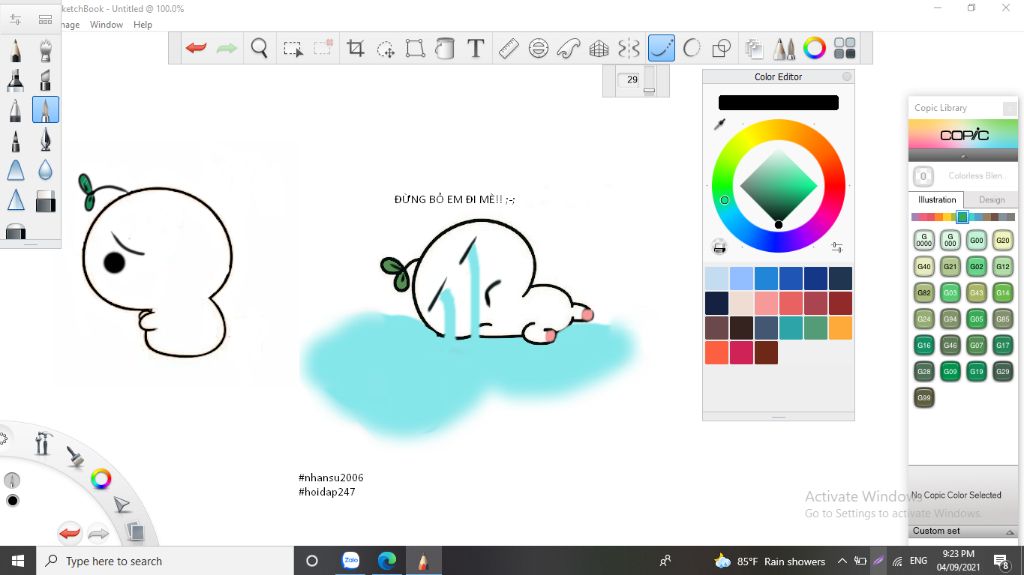The width and height of the screenshot is (1024, 575).
Task: Show hidden system tray icons
Action: (x=842, y=561)
